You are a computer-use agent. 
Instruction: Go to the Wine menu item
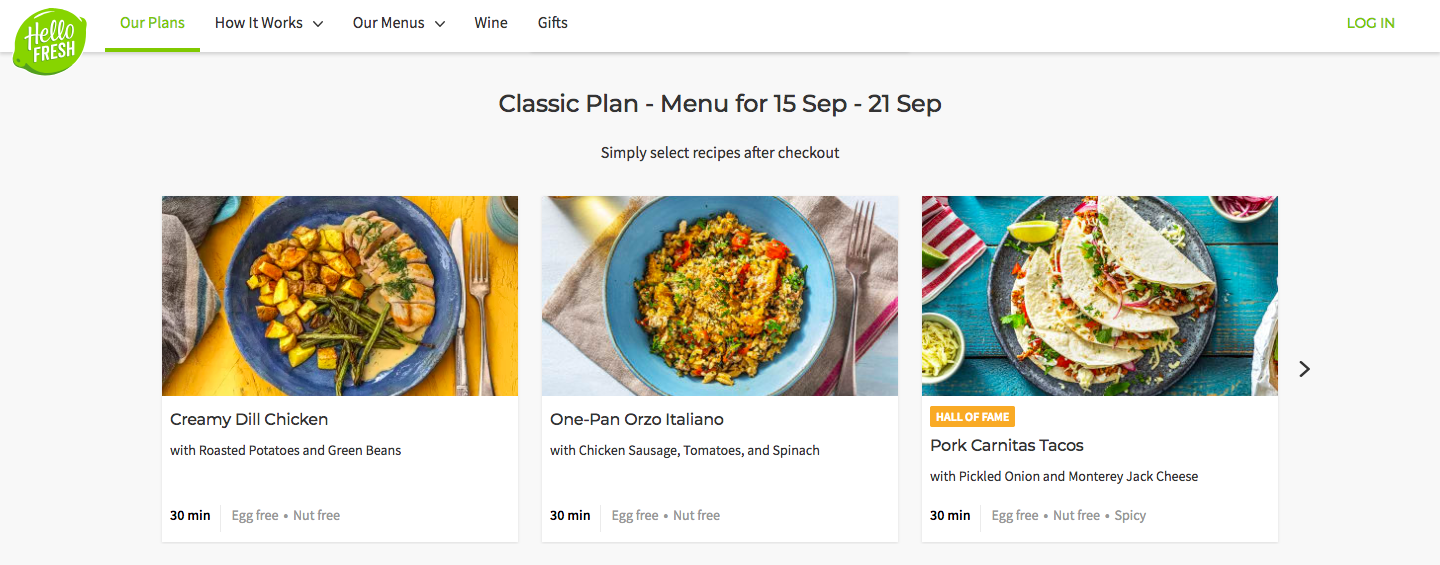pyautogui.click(x=491, y=23)
